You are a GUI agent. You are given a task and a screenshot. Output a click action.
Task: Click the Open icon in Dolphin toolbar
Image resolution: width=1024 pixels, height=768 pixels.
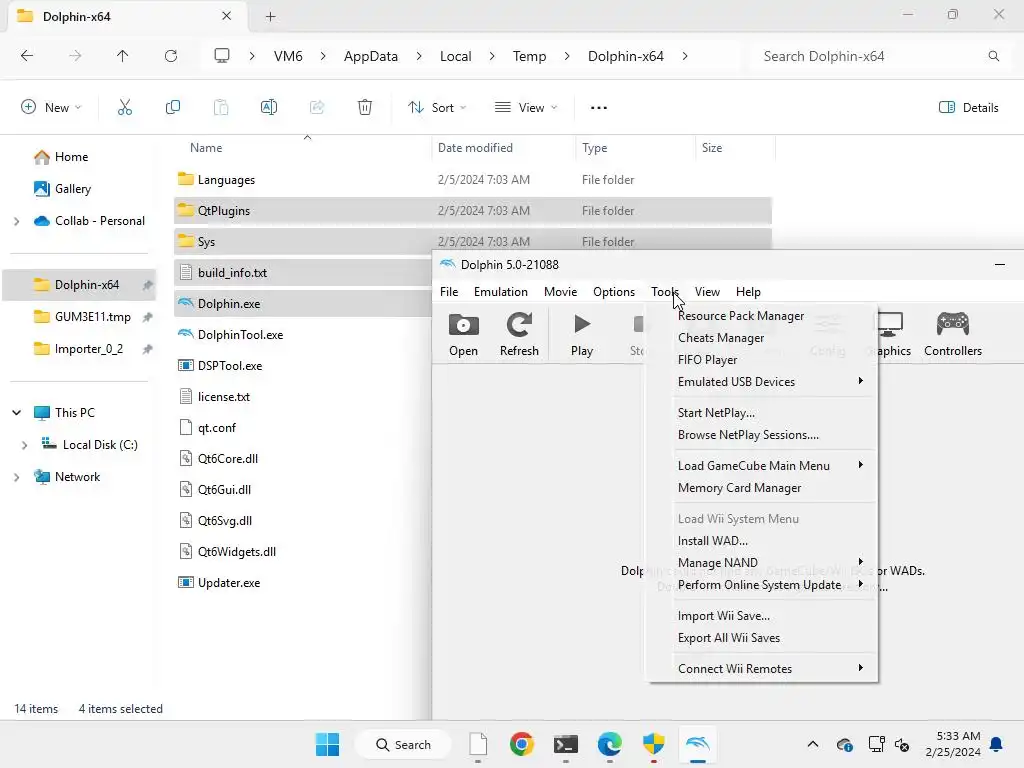pyautogui.click(x=463, y=335)
